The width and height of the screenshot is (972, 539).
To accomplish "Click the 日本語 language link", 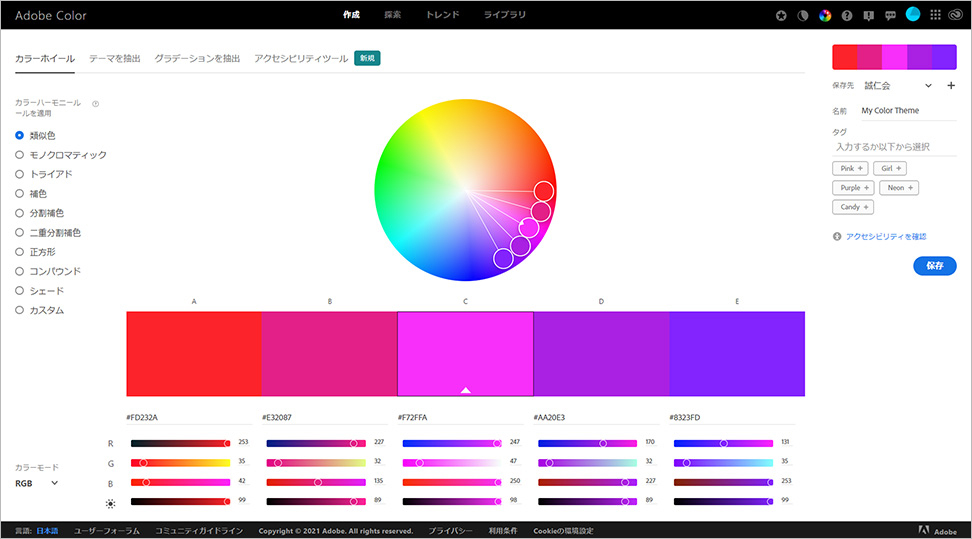I will coord(47,531).
